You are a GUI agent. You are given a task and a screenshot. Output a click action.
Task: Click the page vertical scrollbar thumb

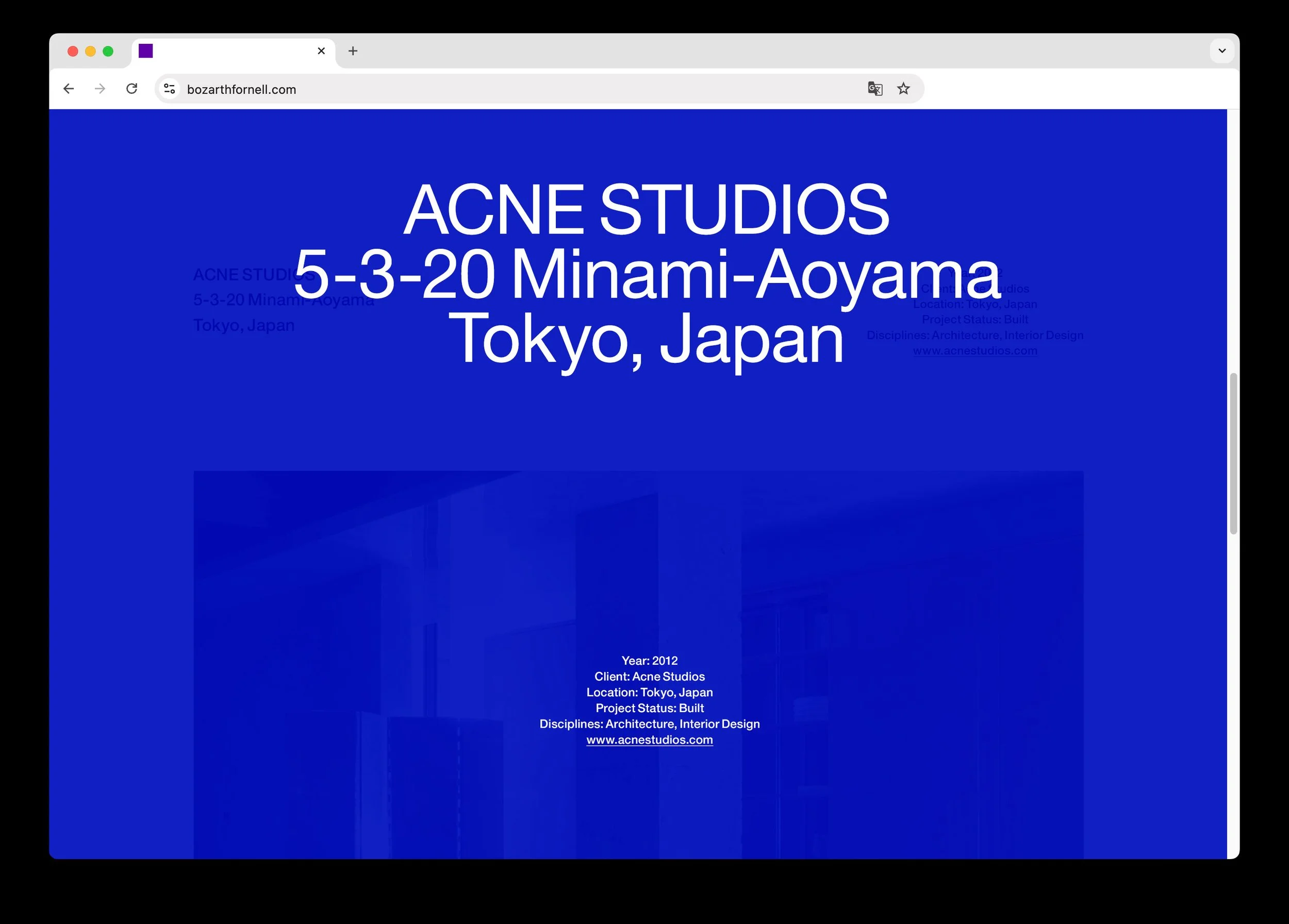1233,453
